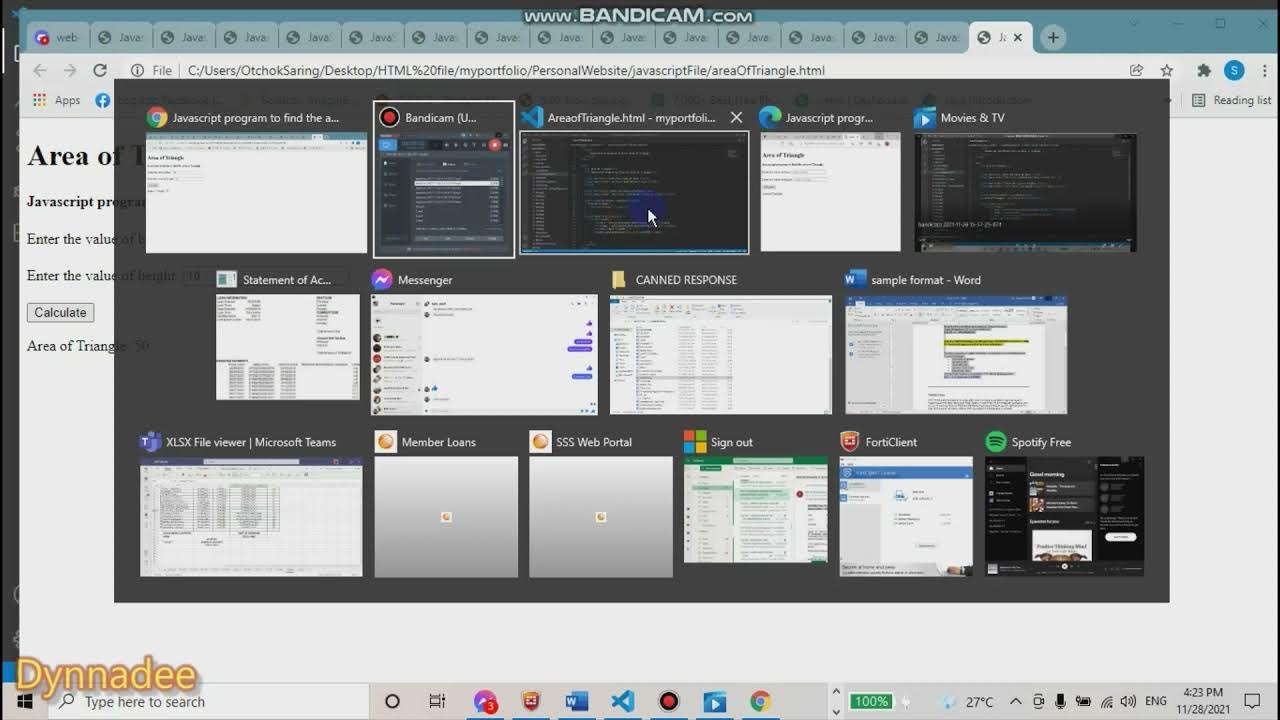Close the AreaofTriangle.html window from the switcher
This screenshot has width=1280, height=720.
pos(736,117)
